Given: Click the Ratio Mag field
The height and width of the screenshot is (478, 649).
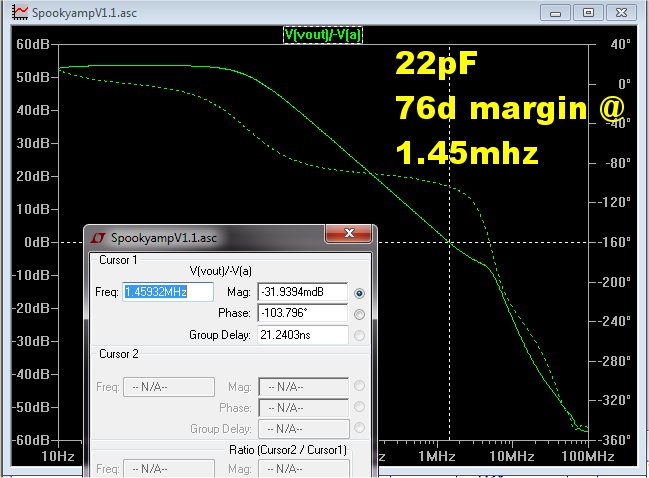Looking at the screenshot, I should coord(303,468).
